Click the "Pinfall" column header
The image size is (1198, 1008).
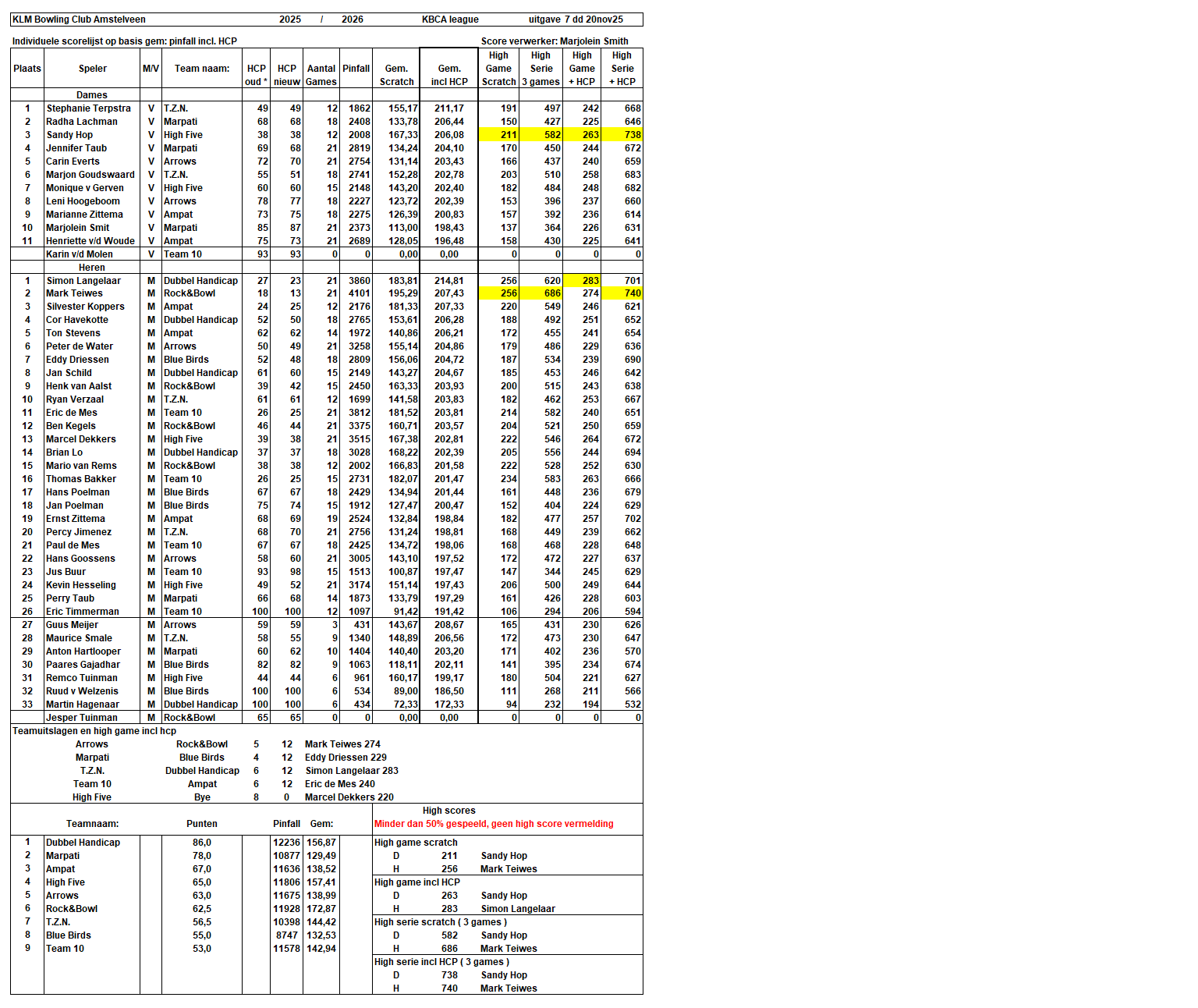point(356,69)
